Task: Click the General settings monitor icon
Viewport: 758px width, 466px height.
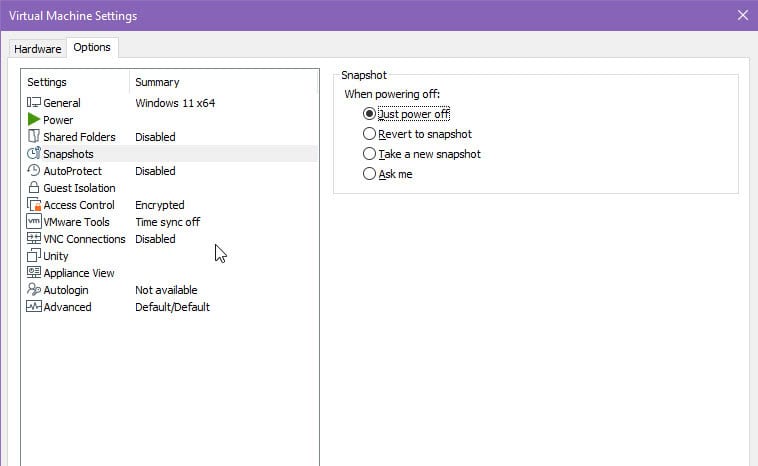Action: pos(34,103)
